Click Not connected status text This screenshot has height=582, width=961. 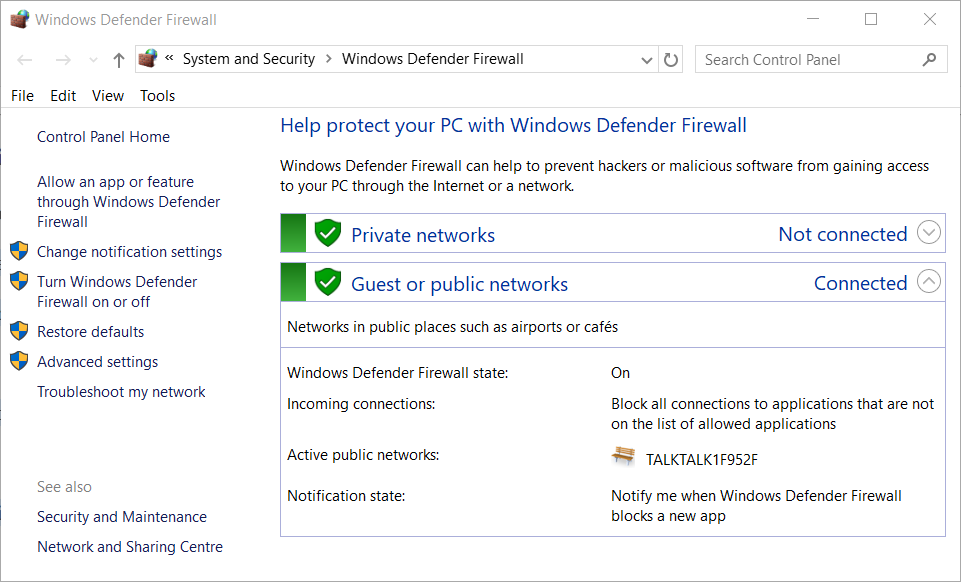coord(843,234)
